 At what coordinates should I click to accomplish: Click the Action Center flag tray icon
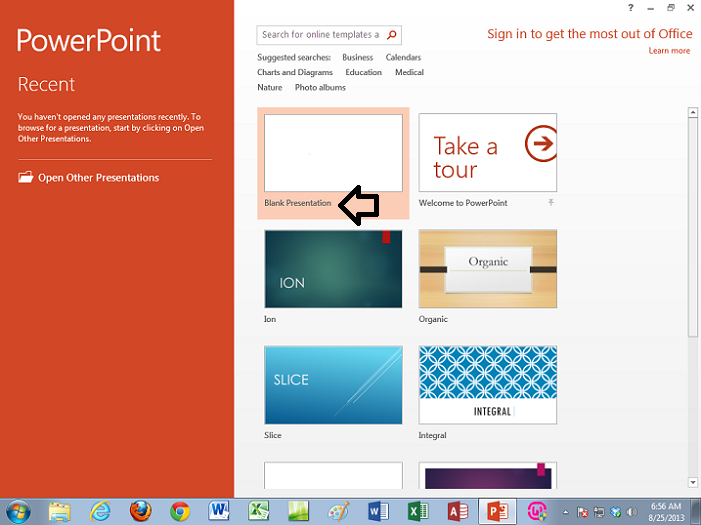[x=582, y=512]
